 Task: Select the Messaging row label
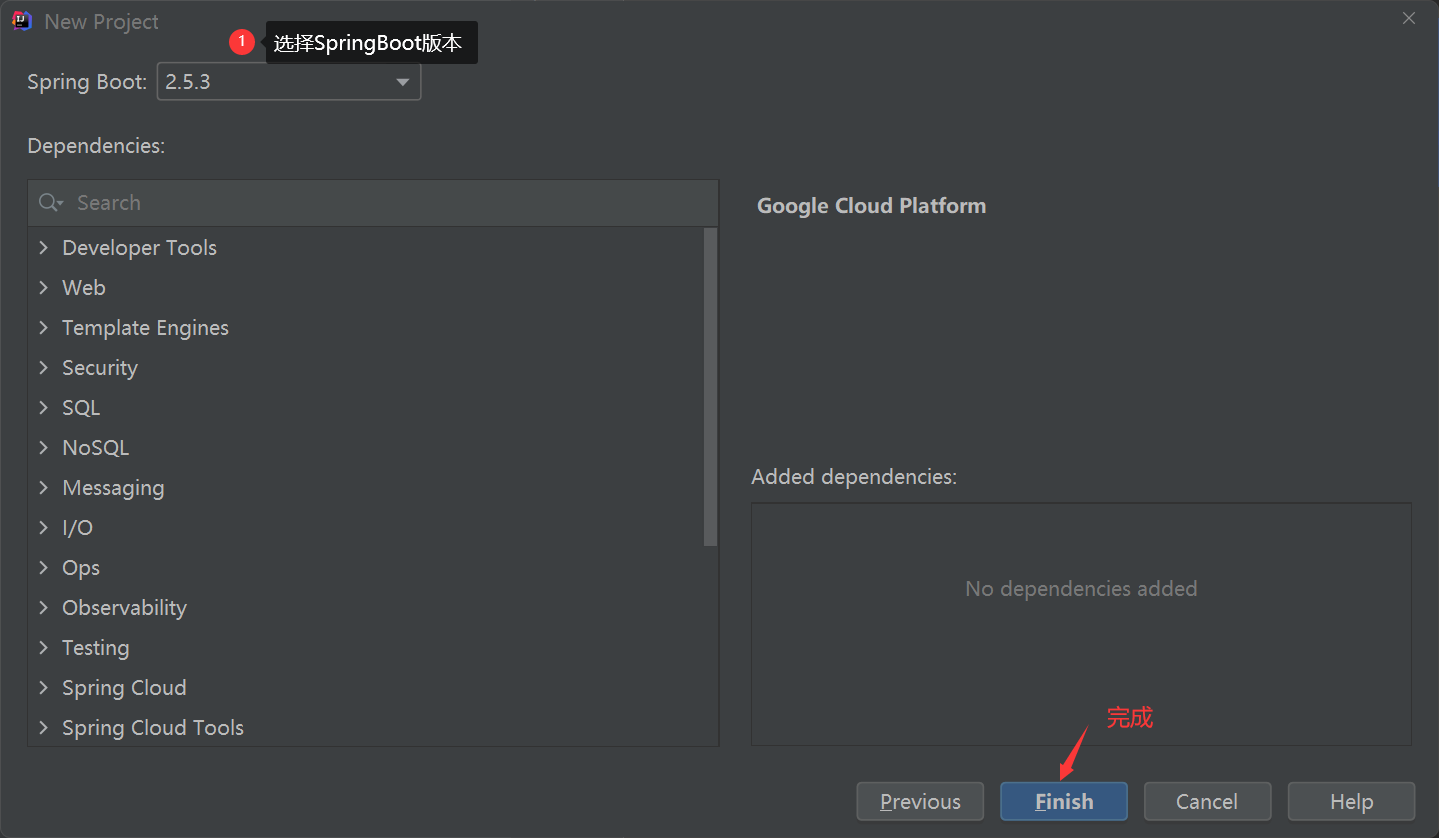coord(113,488)
